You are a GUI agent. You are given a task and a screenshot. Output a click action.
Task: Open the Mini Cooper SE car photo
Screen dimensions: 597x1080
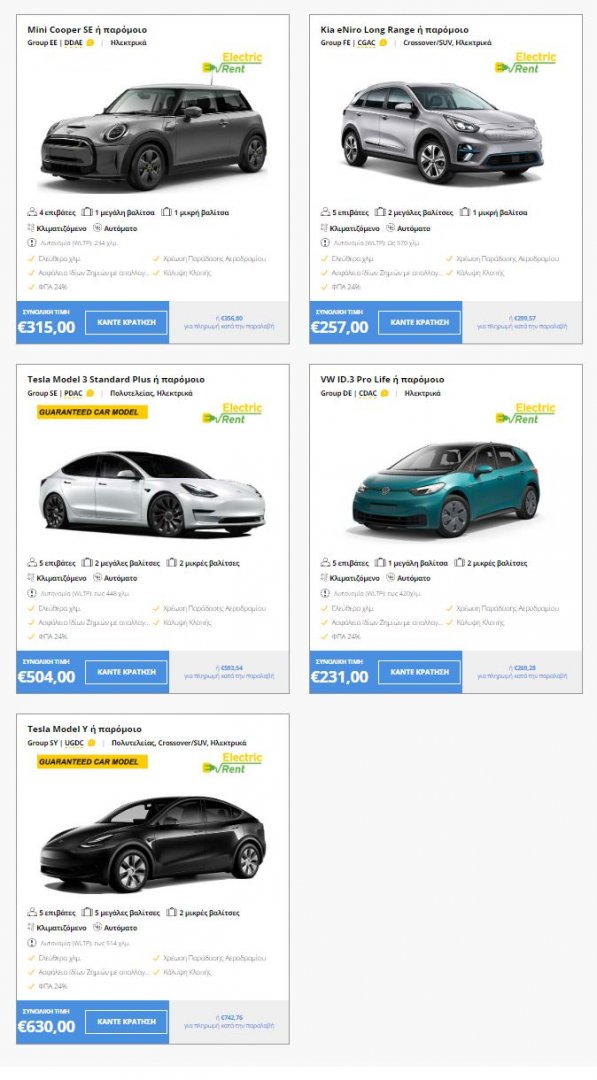pos(153,136)
